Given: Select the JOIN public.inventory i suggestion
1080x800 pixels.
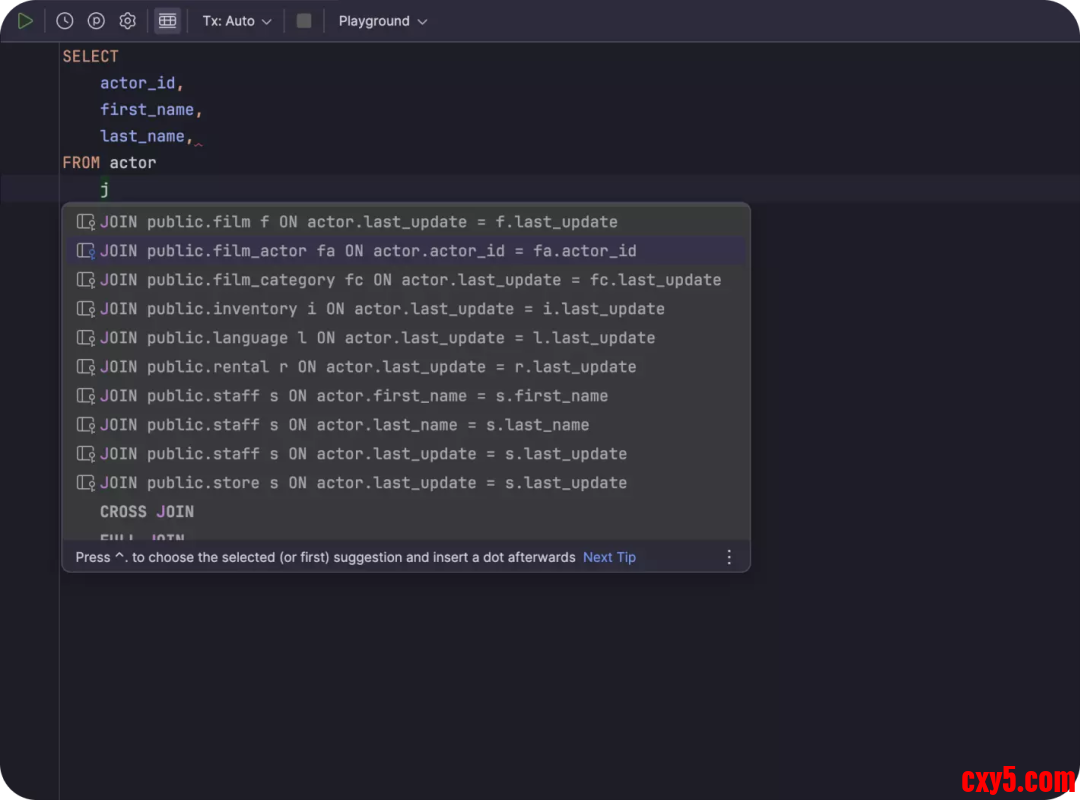Looking at the screenshot, I should coord(382,309).
